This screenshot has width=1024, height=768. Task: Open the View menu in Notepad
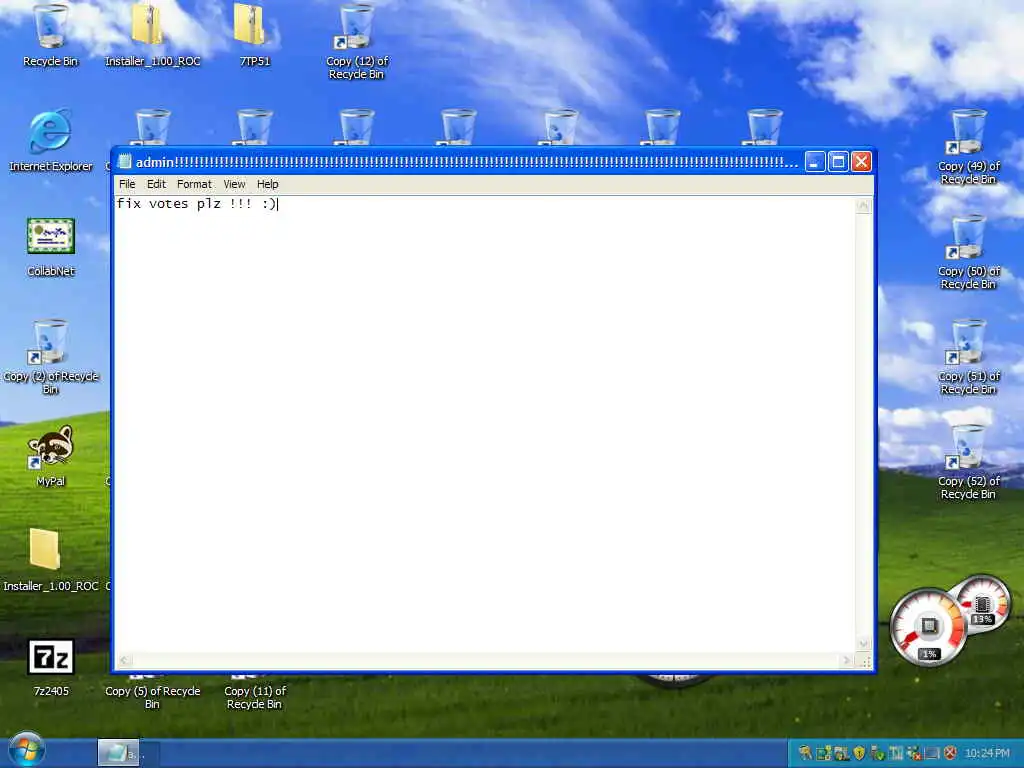234,184
